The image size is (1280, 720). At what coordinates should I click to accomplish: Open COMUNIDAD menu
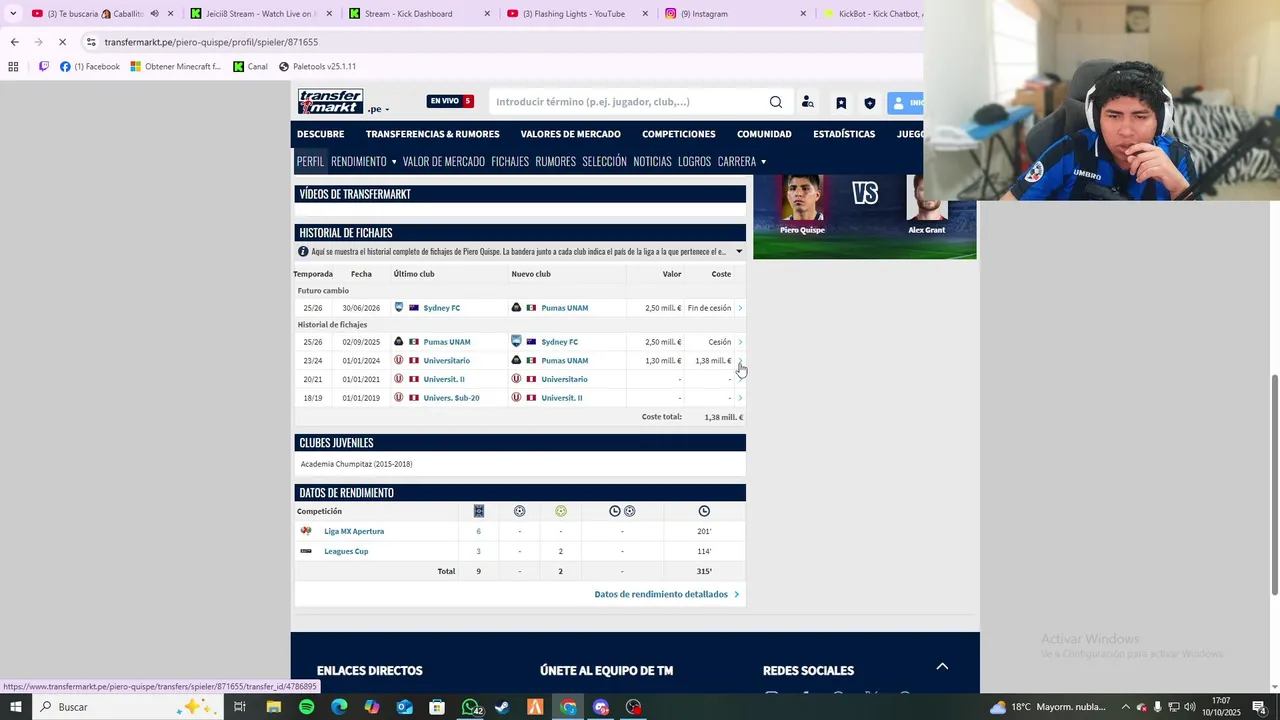coord(764,134)
